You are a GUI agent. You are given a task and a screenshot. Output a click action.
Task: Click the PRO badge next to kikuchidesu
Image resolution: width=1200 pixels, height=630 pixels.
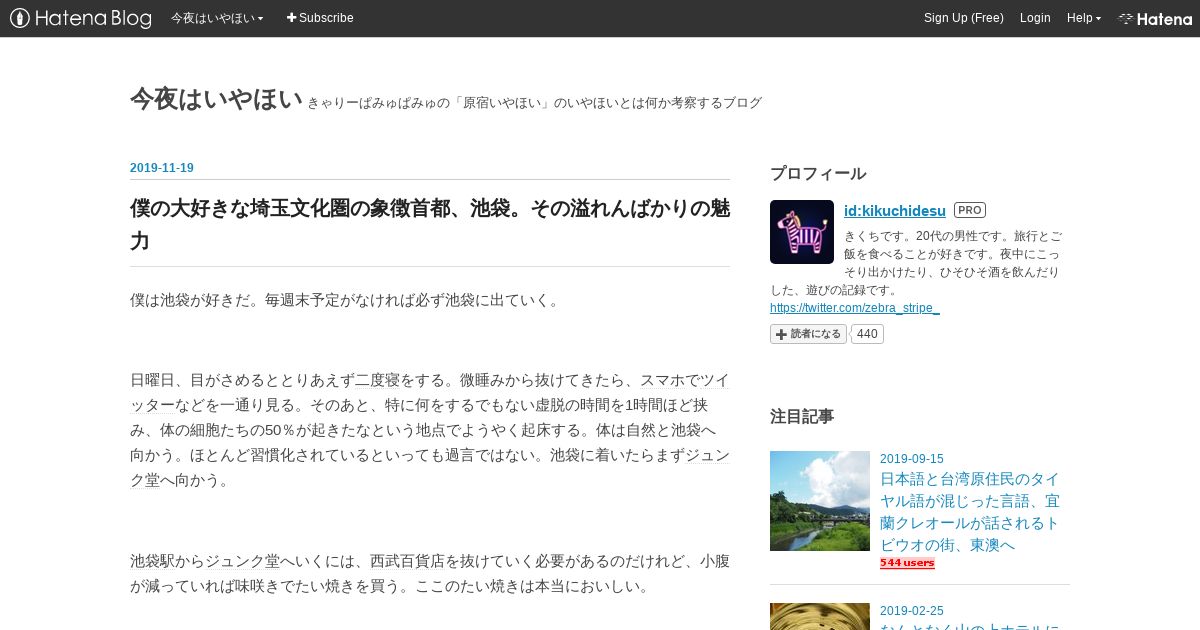pyautogui.click(x=970, y=210)
